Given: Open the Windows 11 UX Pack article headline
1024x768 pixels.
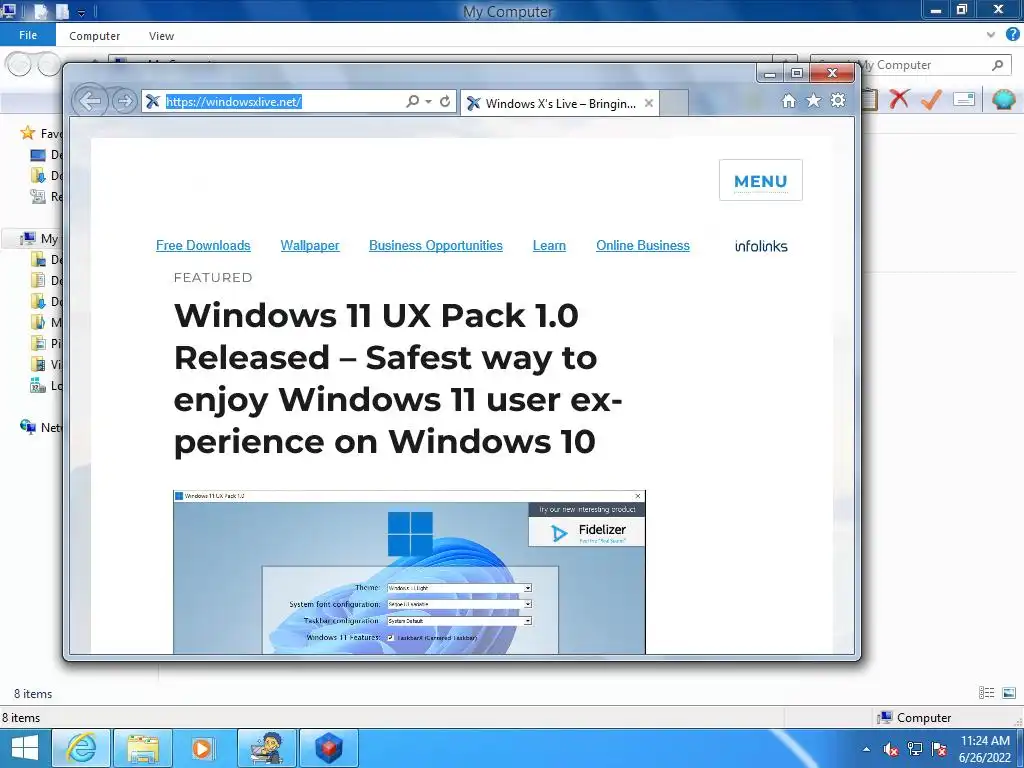Looking at the screenshot, I should point(398,378).
